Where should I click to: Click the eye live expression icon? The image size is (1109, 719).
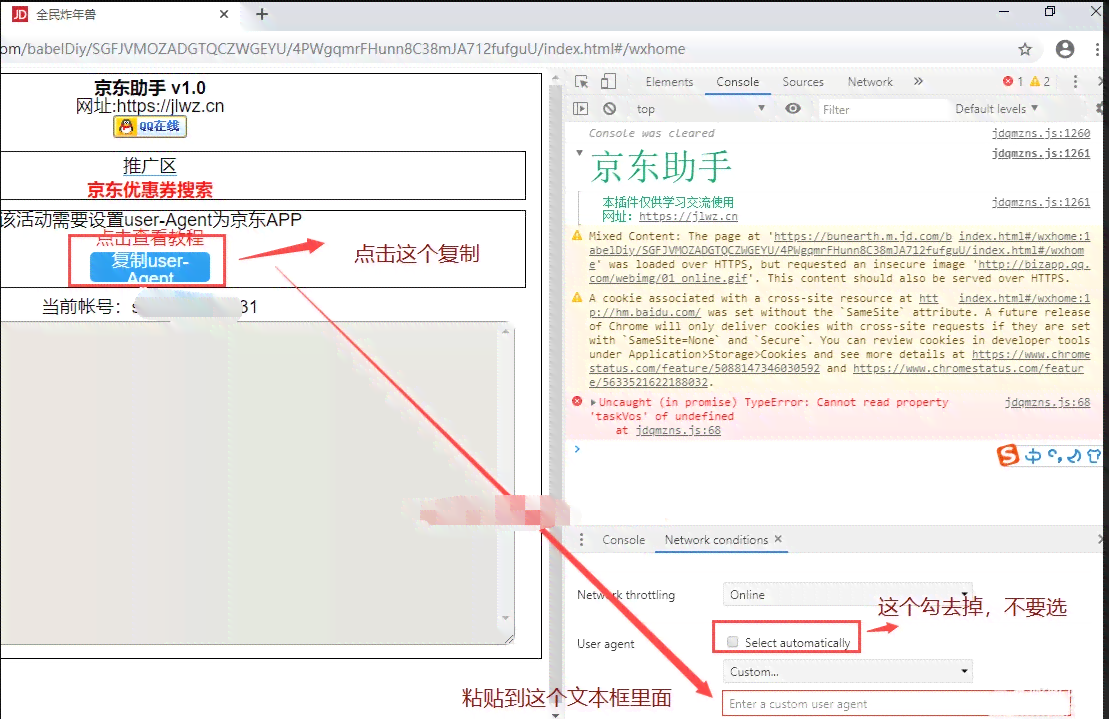coord(793,108)
